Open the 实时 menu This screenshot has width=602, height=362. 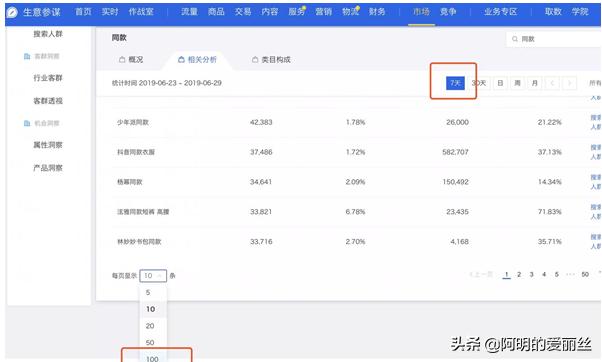[x=110, y=12]
